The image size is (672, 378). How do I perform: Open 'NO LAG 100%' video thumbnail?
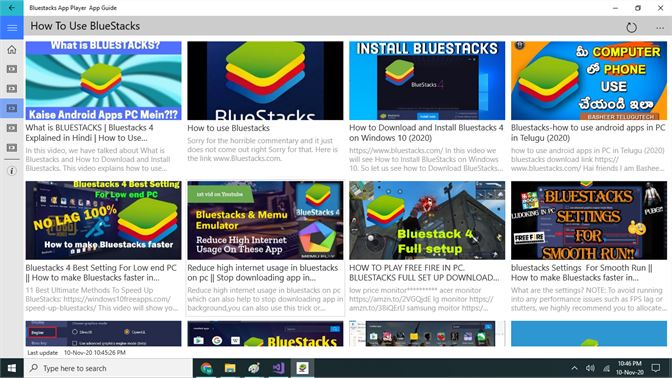pos(103,220)
